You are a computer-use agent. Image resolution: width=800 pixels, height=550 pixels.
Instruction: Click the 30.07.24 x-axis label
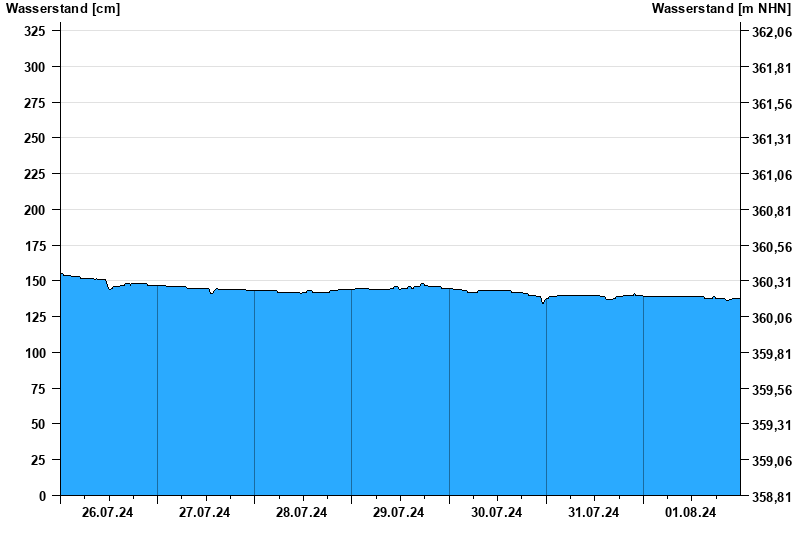[497, 513]
